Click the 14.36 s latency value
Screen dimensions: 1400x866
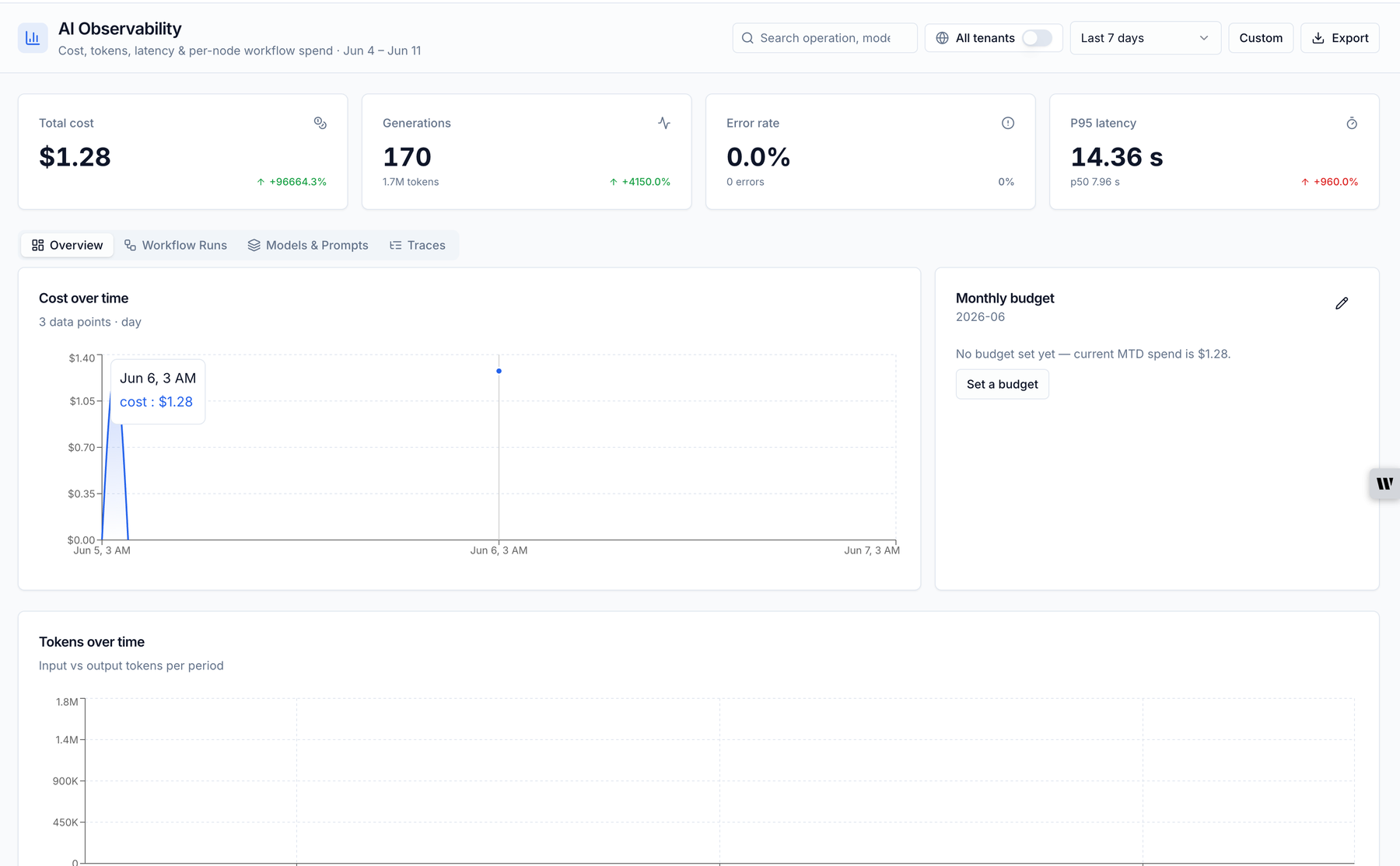1117,157
